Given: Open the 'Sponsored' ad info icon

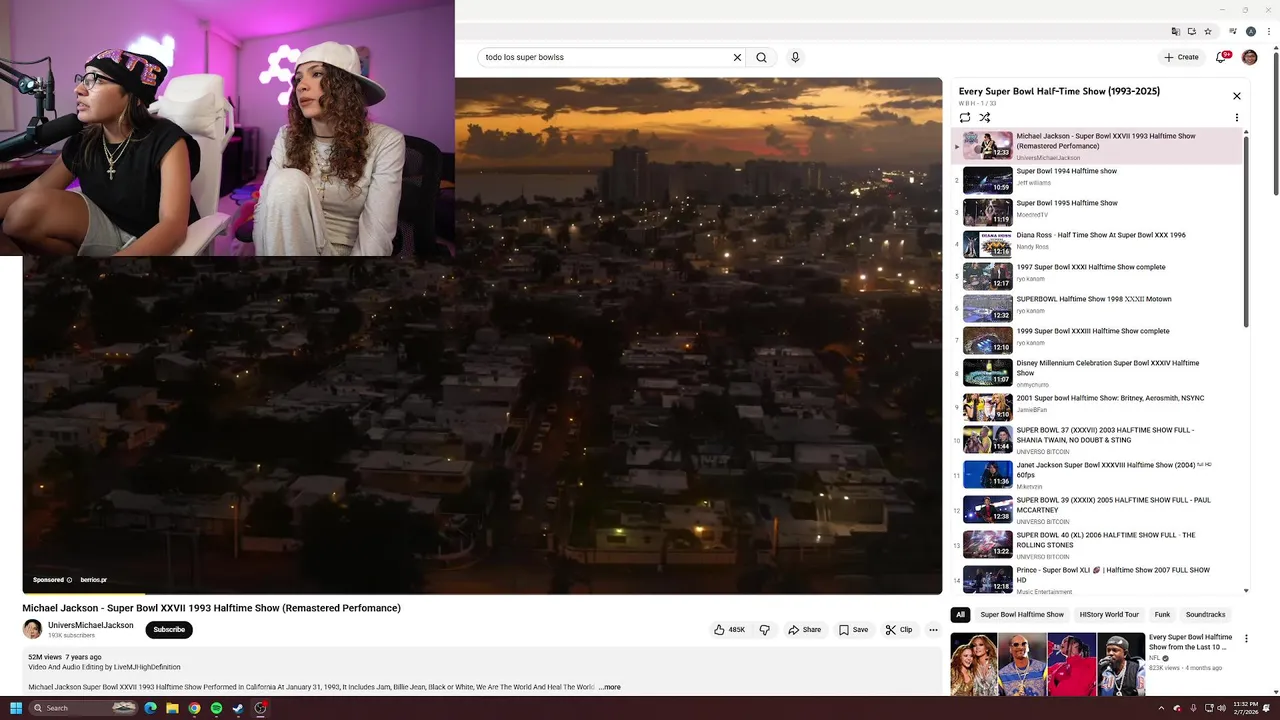Looking at the screenshot, I should pos(69,580).
